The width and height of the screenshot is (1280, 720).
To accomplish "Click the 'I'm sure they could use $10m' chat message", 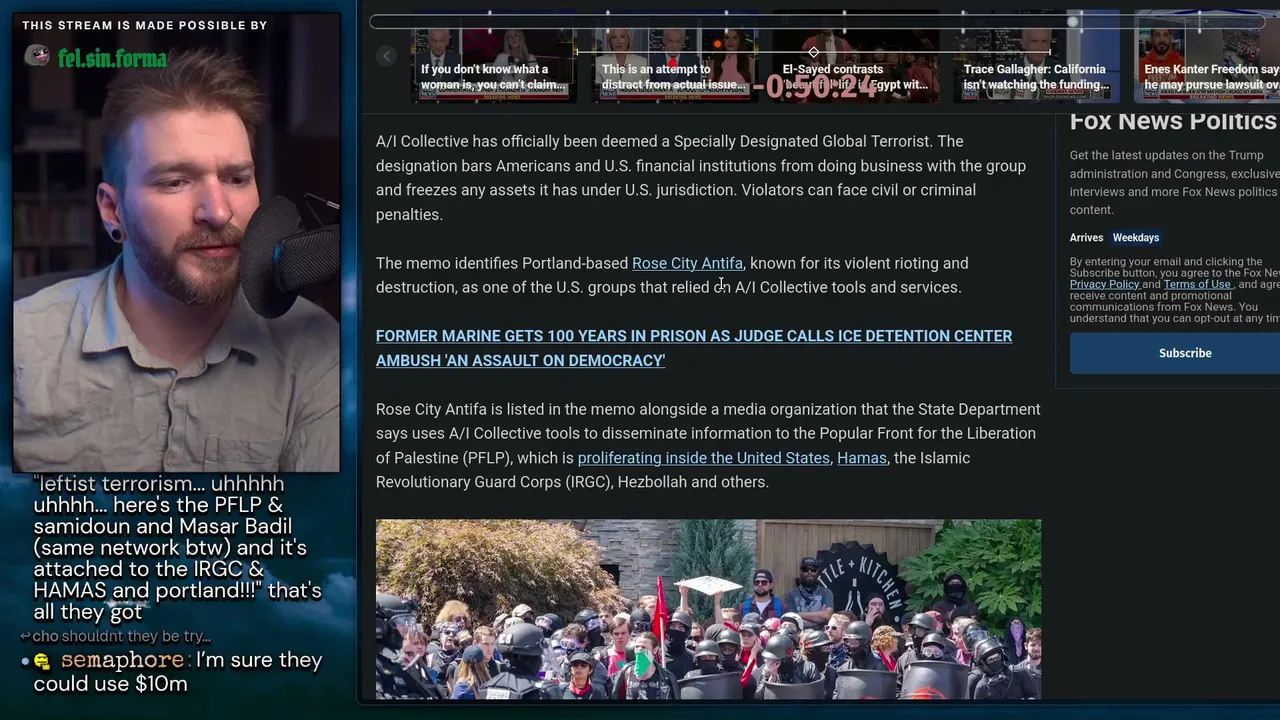I will click(178, 672).
